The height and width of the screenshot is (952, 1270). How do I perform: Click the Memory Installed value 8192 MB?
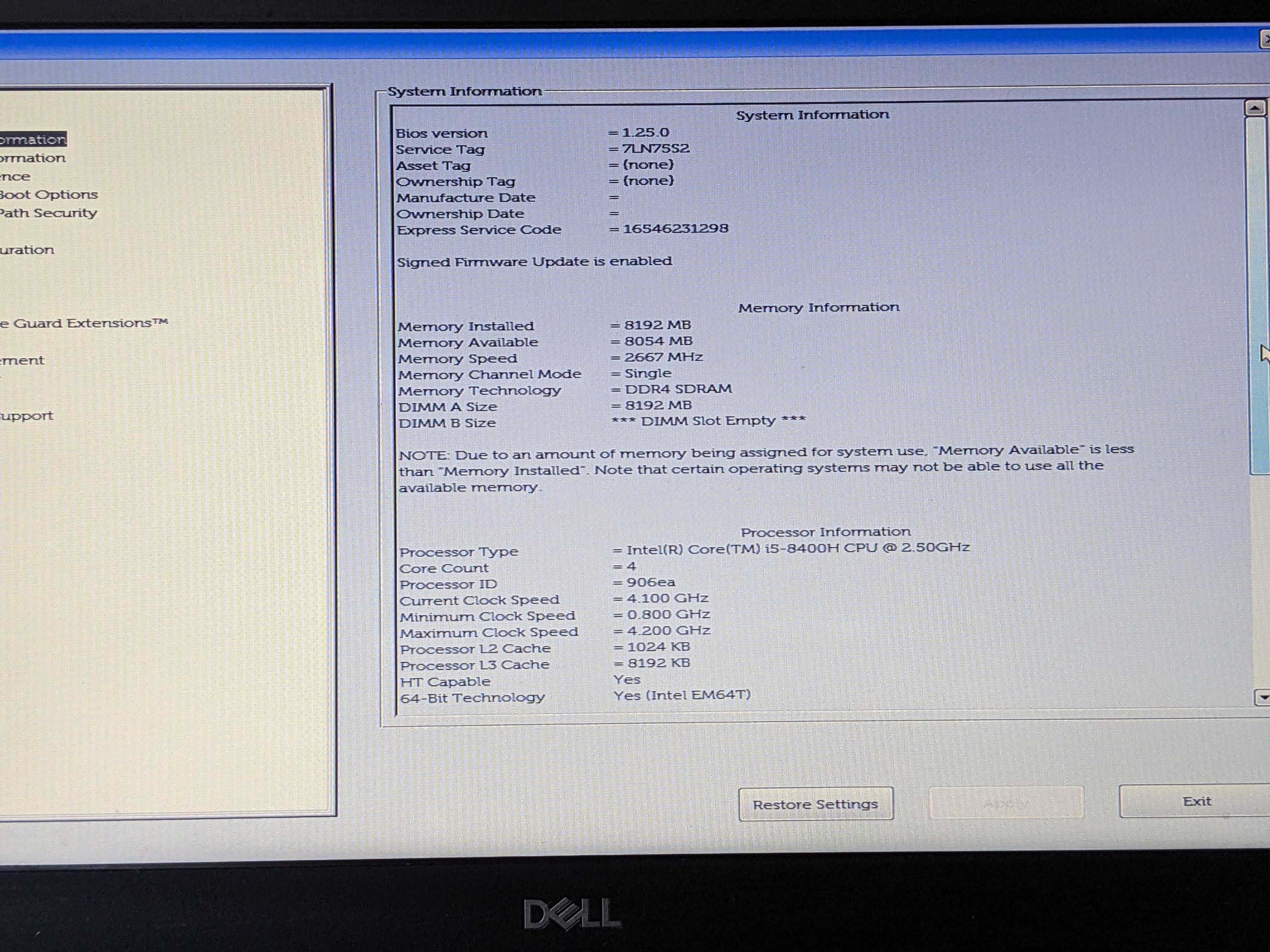657,325
